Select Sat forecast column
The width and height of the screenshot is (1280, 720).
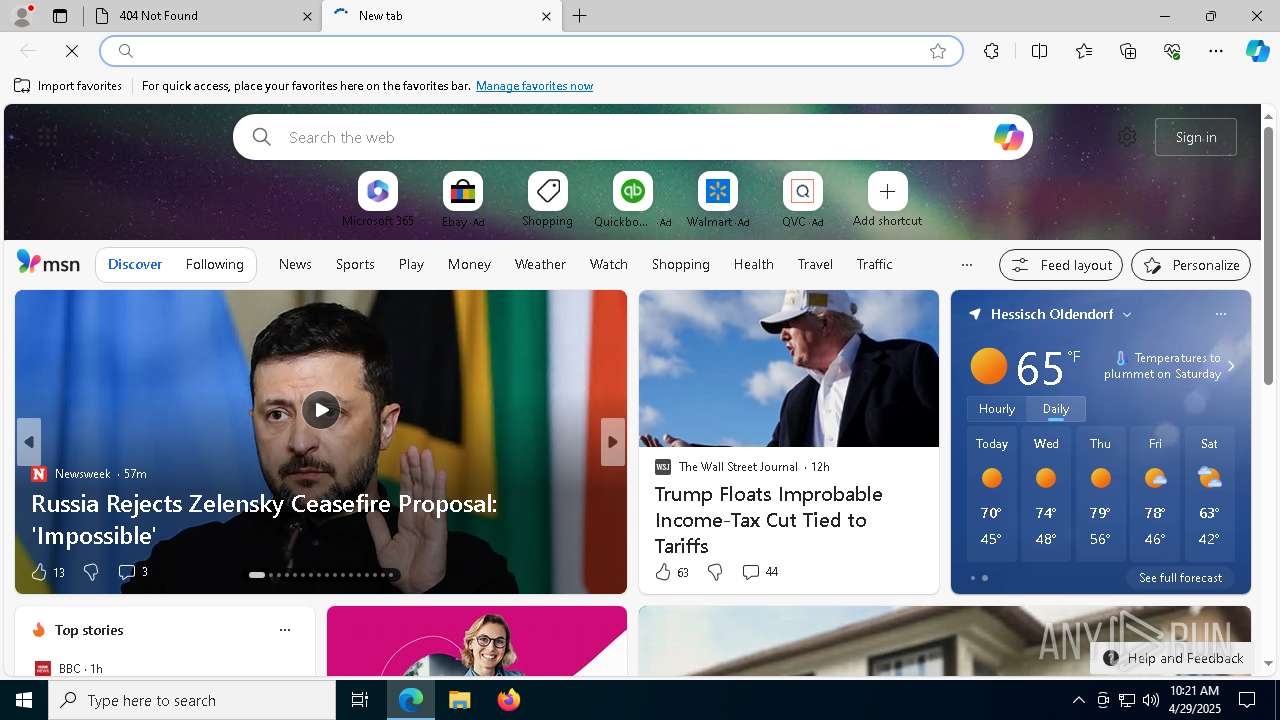click(1209, 494)
